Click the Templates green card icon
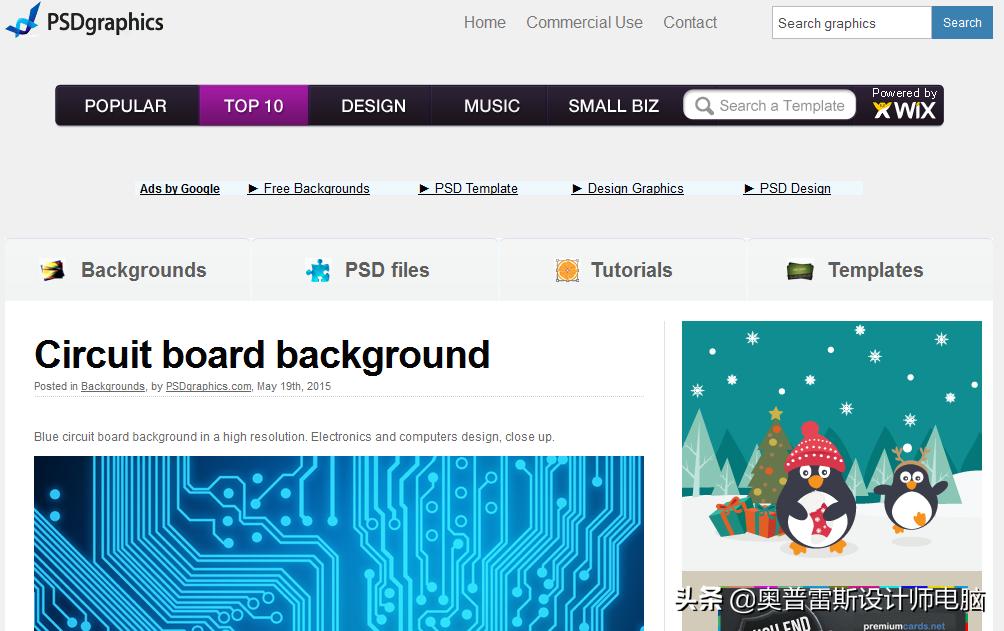This screenshot has height=631, width=1004. click(800, 271)
